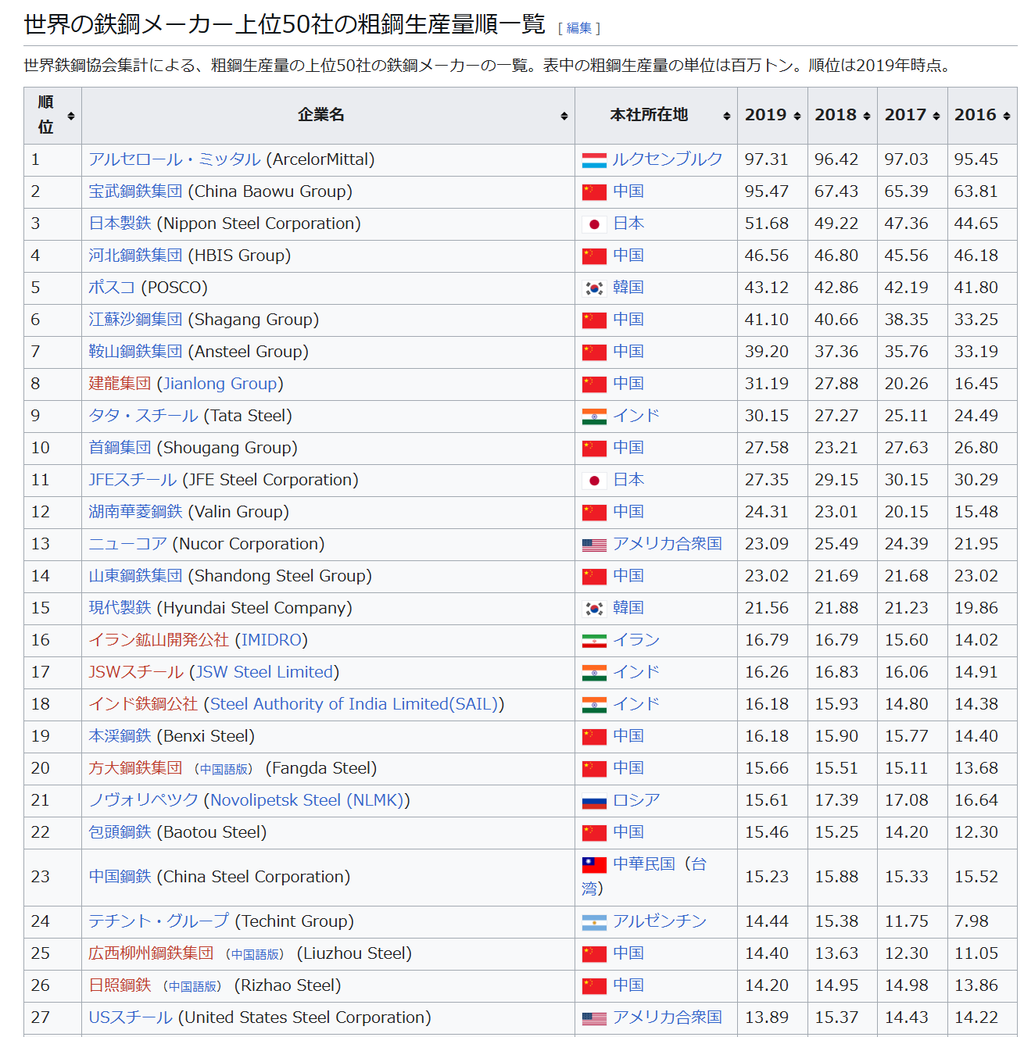Click the US flag in US Steel row
The width and height of the screenshot is (1024, 1037).
coord(594,1018)
